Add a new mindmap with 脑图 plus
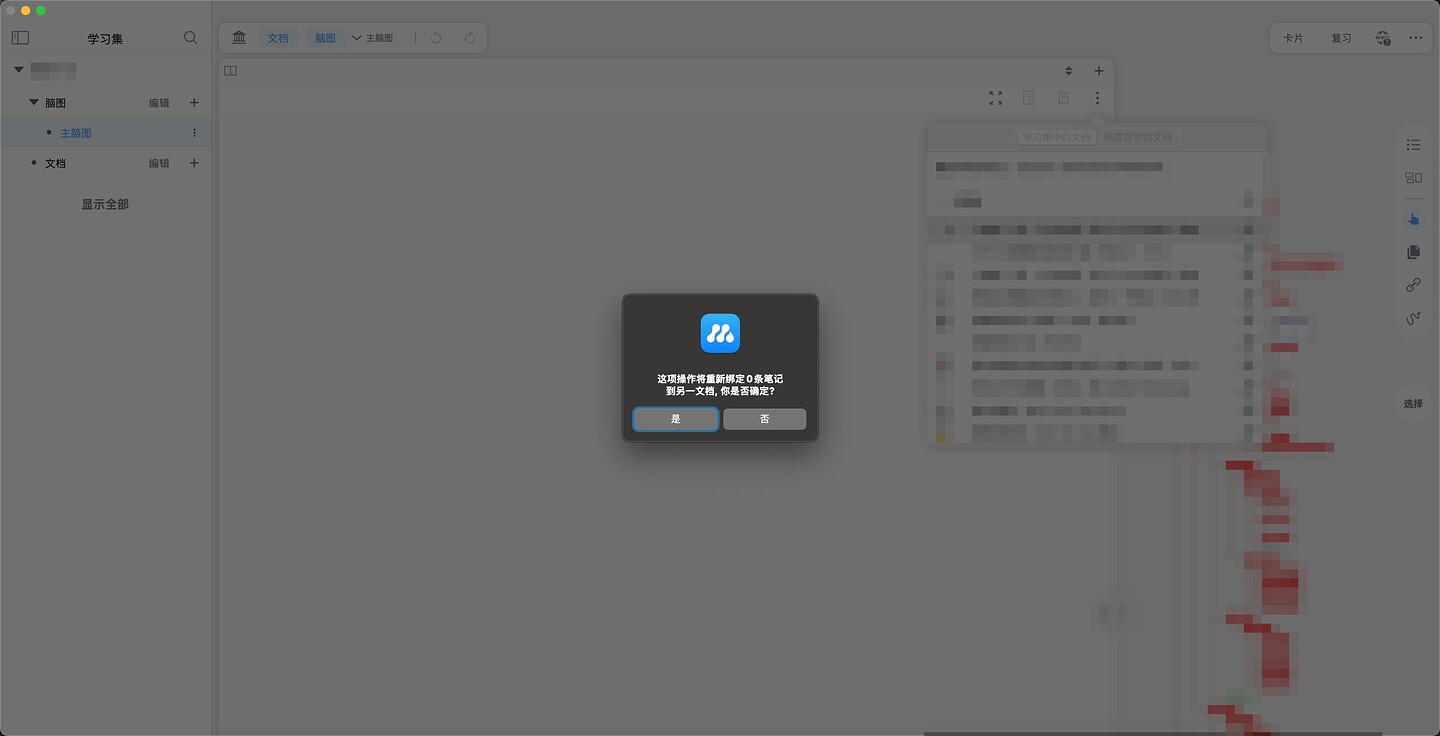The image size is (1440, 736). pos(194,103)
